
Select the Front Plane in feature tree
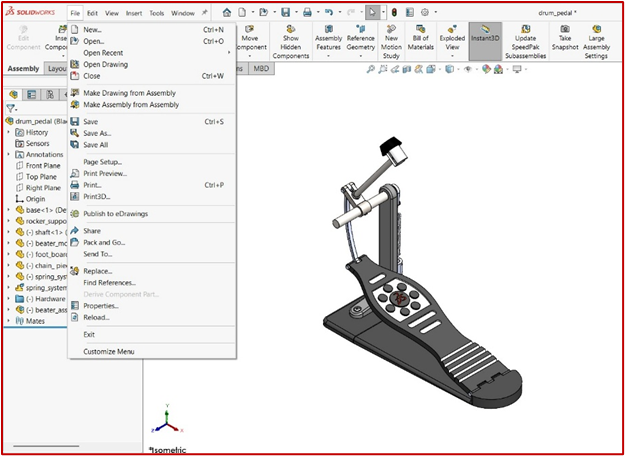(43, 165)
